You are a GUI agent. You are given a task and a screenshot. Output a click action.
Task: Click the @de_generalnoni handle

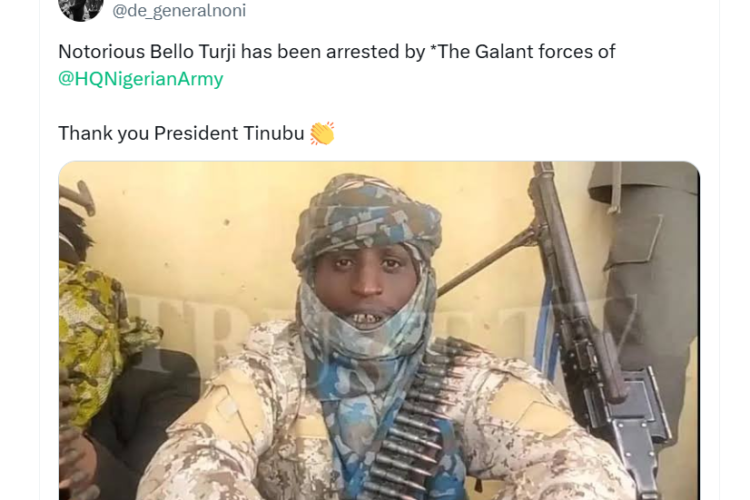[179, 10]
